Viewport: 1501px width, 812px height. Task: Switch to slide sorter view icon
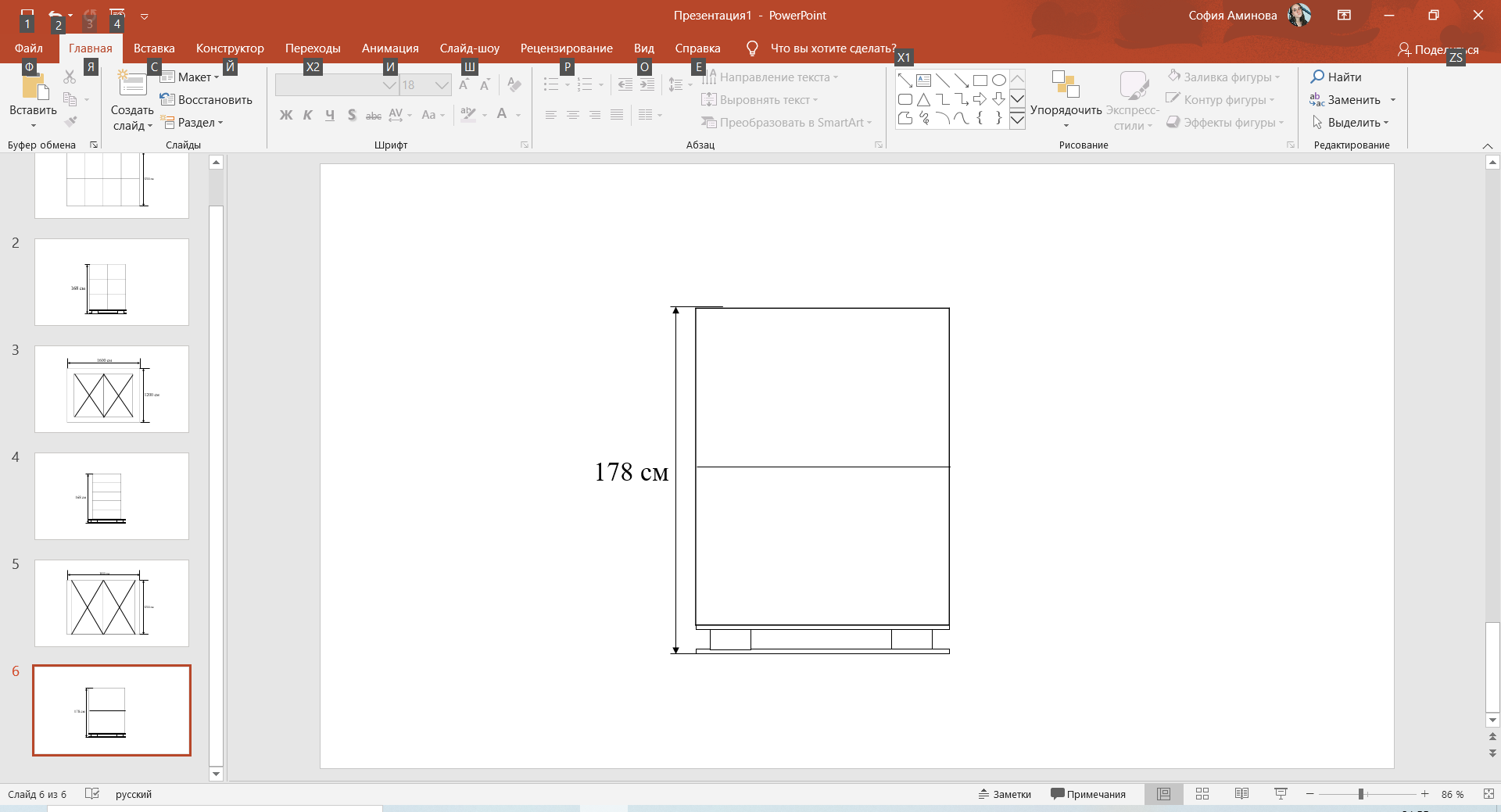point(1202,794)
